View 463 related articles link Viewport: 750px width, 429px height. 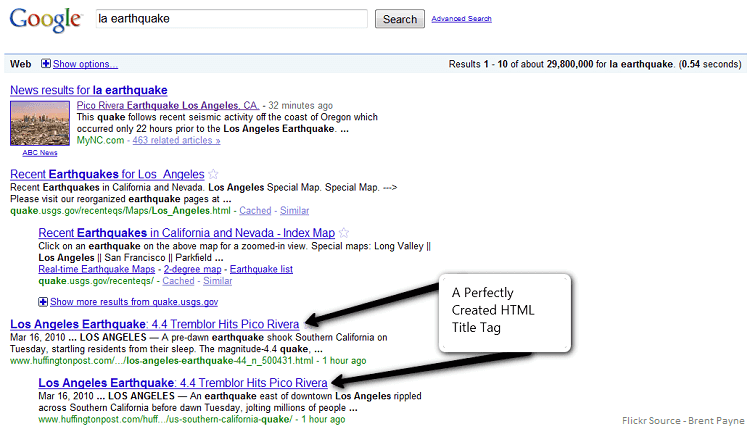tap(176, 141)
